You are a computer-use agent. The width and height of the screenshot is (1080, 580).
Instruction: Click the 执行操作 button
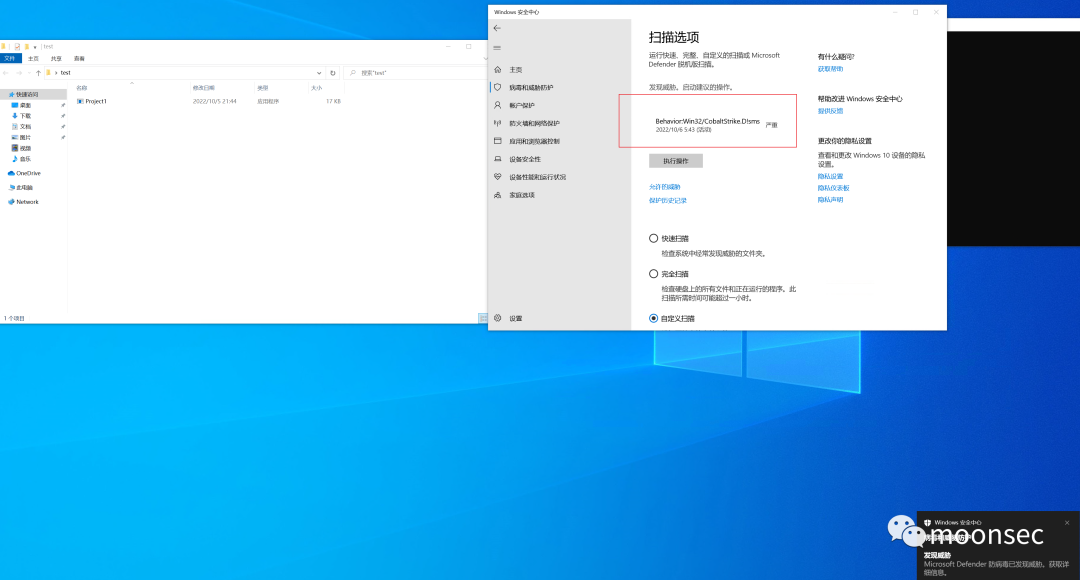(676, 160)
